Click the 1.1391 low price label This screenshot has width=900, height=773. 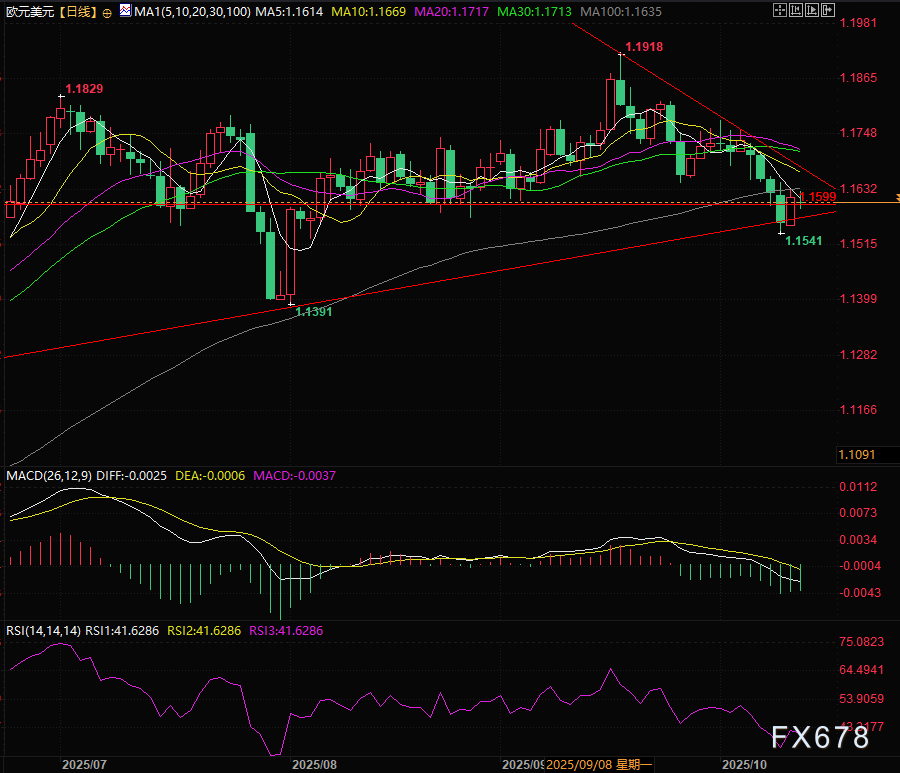(313, 312)
